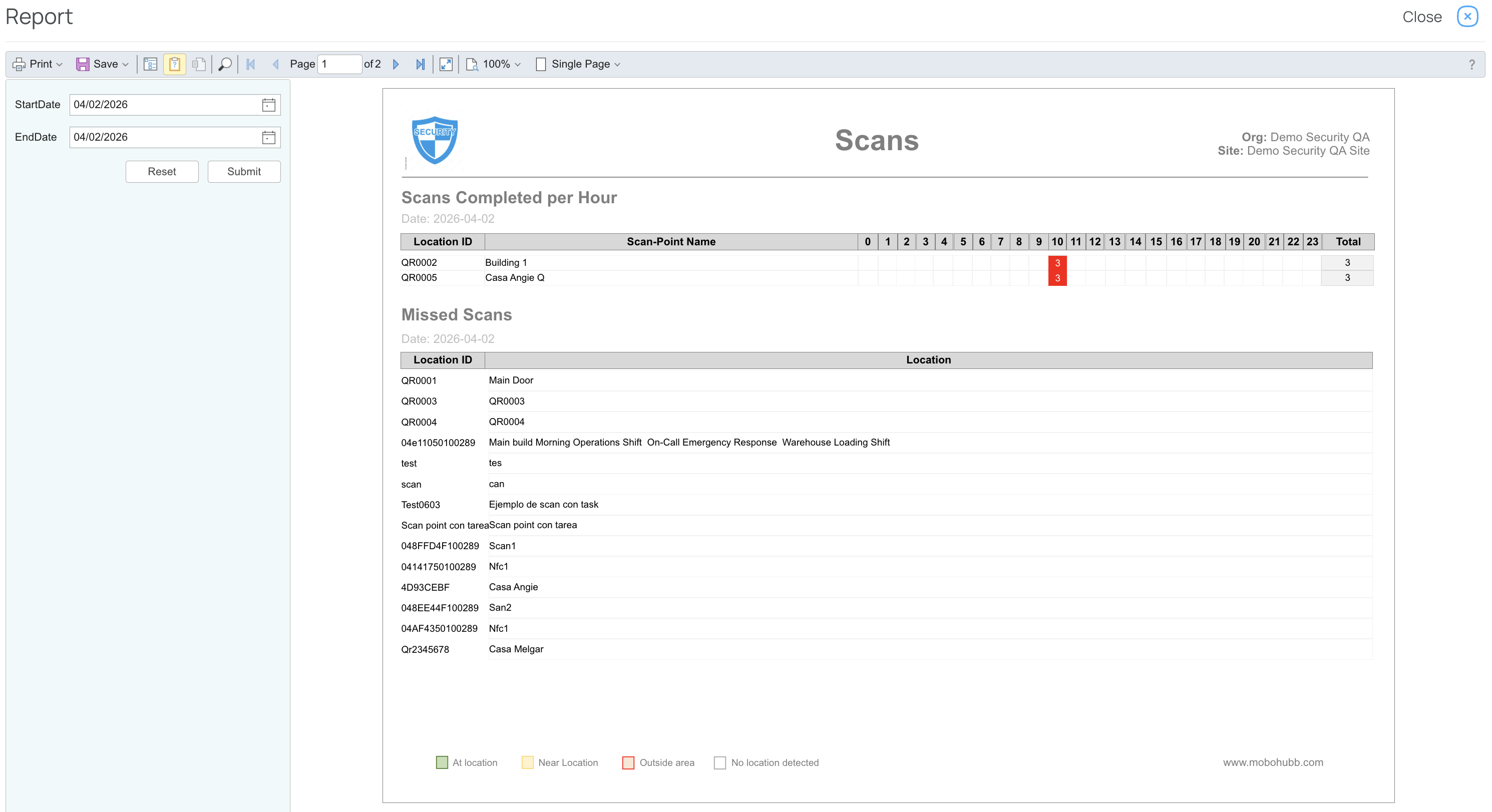Image resolution: width=1492 pixels, height=812 pixels.
Task: Jump to the last page
Action: (421, 64)
